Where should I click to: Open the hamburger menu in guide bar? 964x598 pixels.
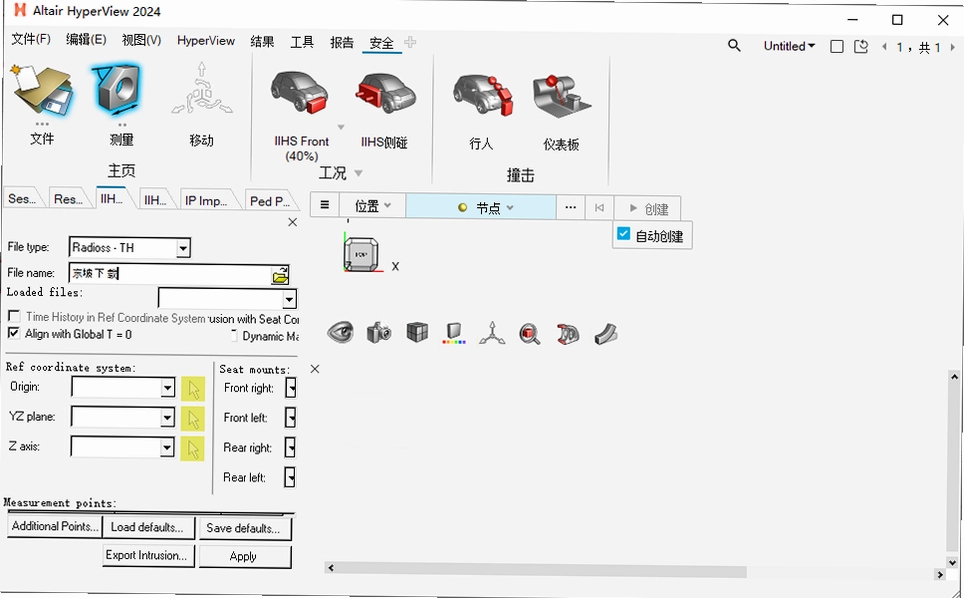pos(325,205)
